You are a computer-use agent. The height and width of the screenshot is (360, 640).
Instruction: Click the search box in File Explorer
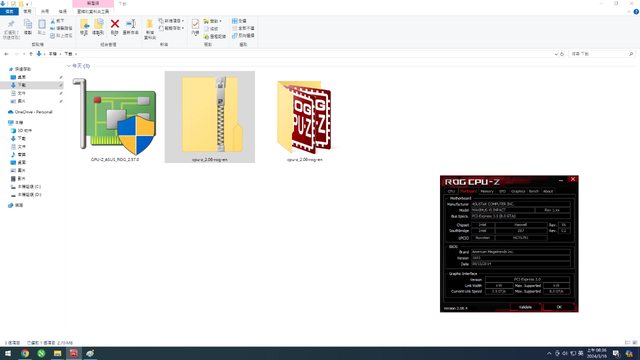tap(601, 54)
